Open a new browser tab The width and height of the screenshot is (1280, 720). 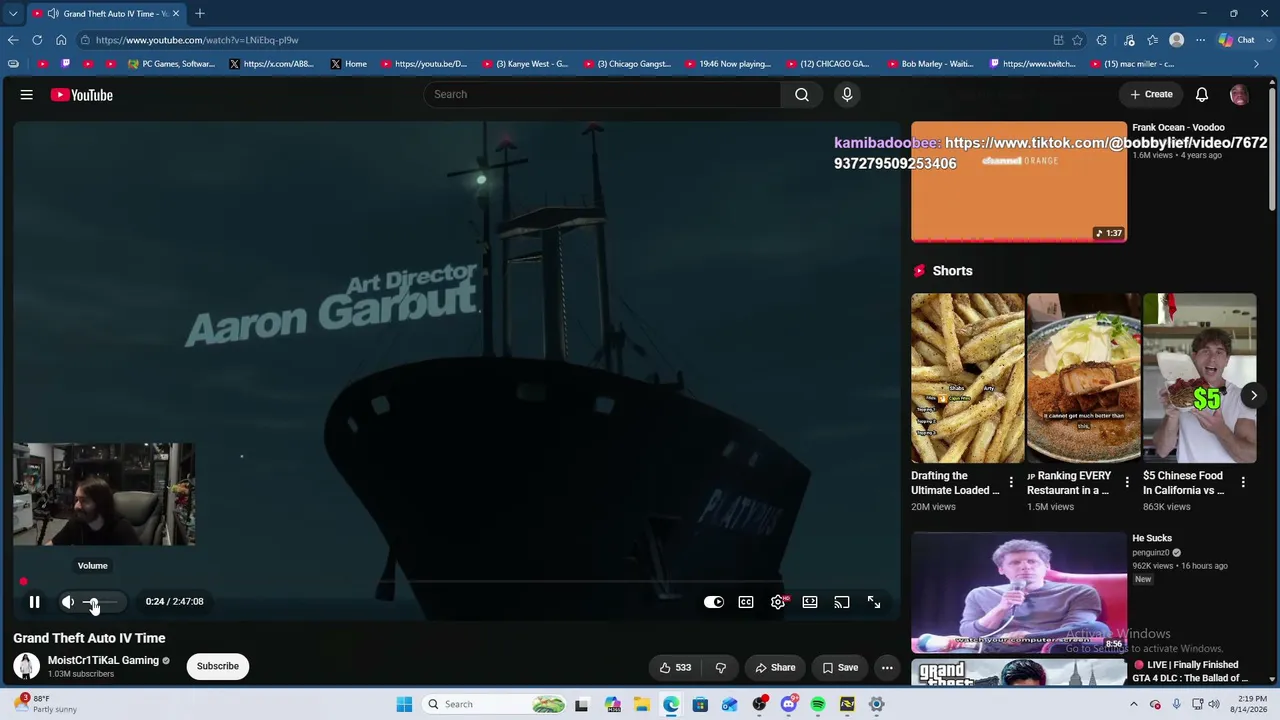click(x=200, y=14)
